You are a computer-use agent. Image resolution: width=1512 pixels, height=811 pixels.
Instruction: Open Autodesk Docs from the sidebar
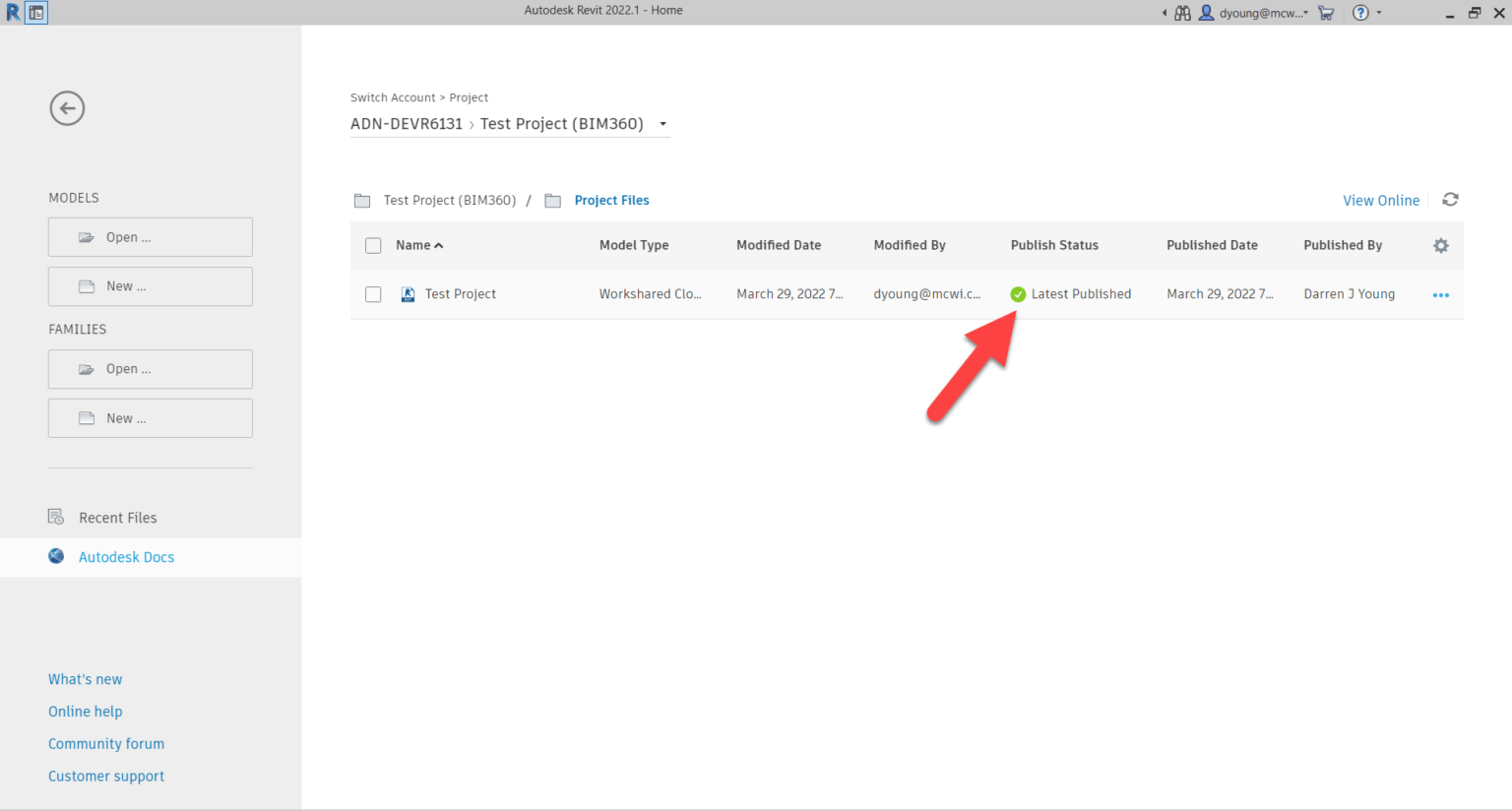(126, 557)
